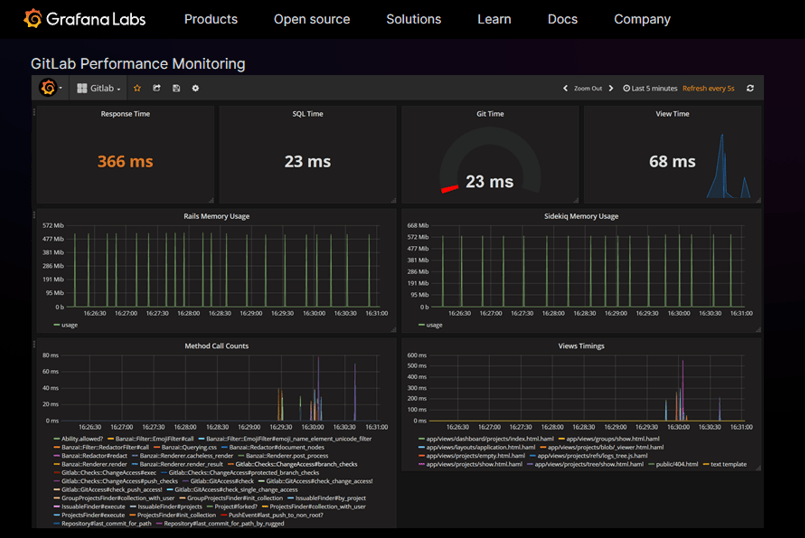Click the public/404.html legend color swatch
Image resolution: width=805 pixels, height=538 pixels.
(651, 465)
